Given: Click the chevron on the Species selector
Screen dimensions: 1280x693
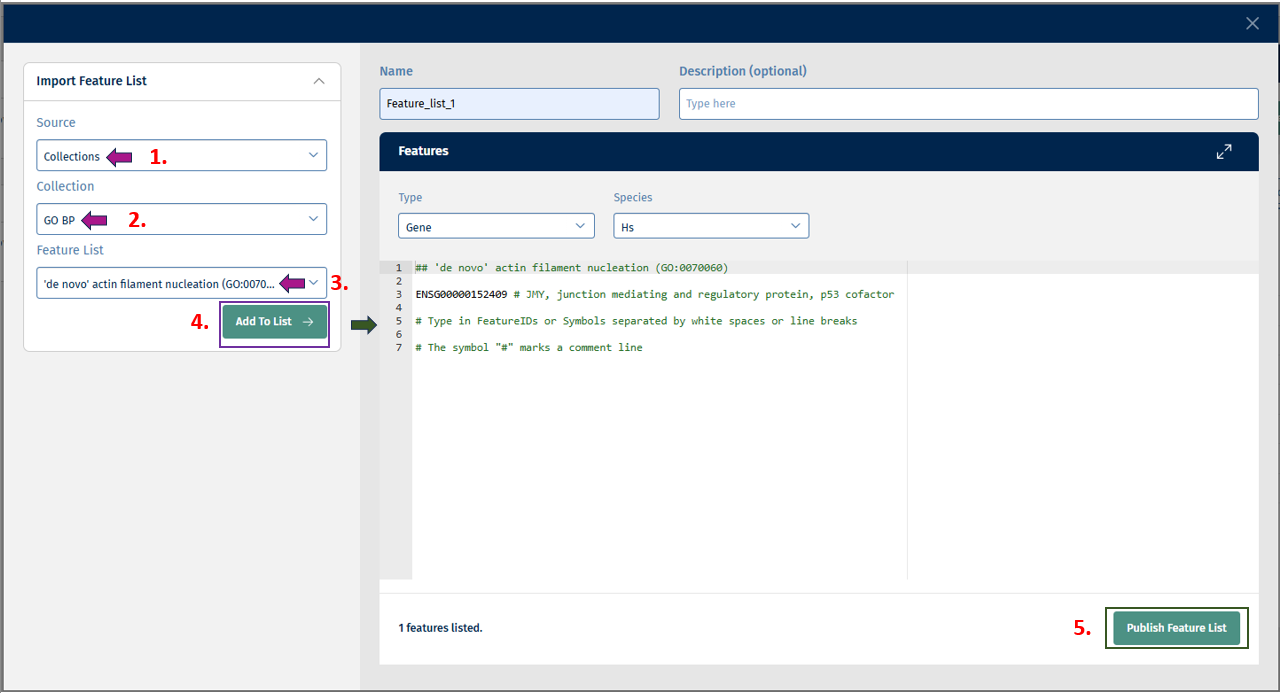Looking at the screenshot, I should point(795,225).
